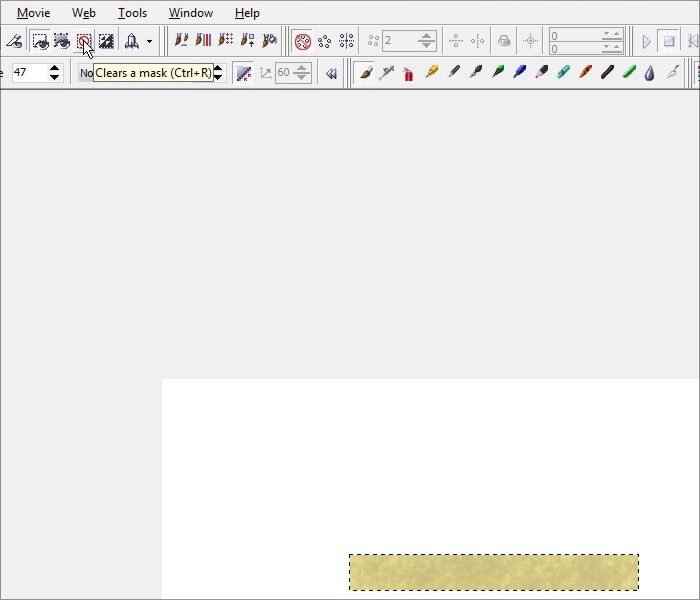This screenshot has width=700, height=600.
Task: Select the yellow highlighter brush
Action: coord(431,73)
